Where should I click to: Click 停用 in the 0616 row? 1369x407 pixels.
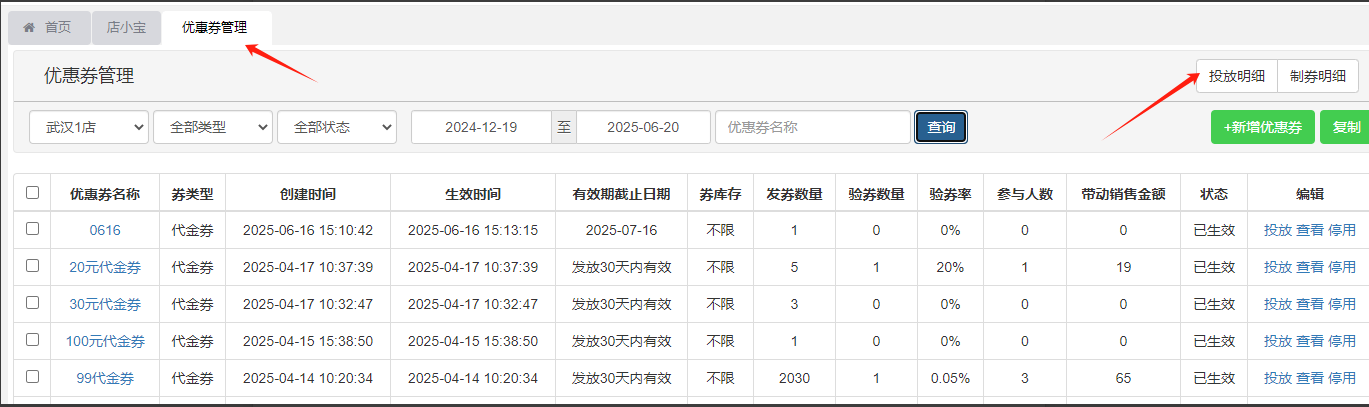(x=1342, y=230)
